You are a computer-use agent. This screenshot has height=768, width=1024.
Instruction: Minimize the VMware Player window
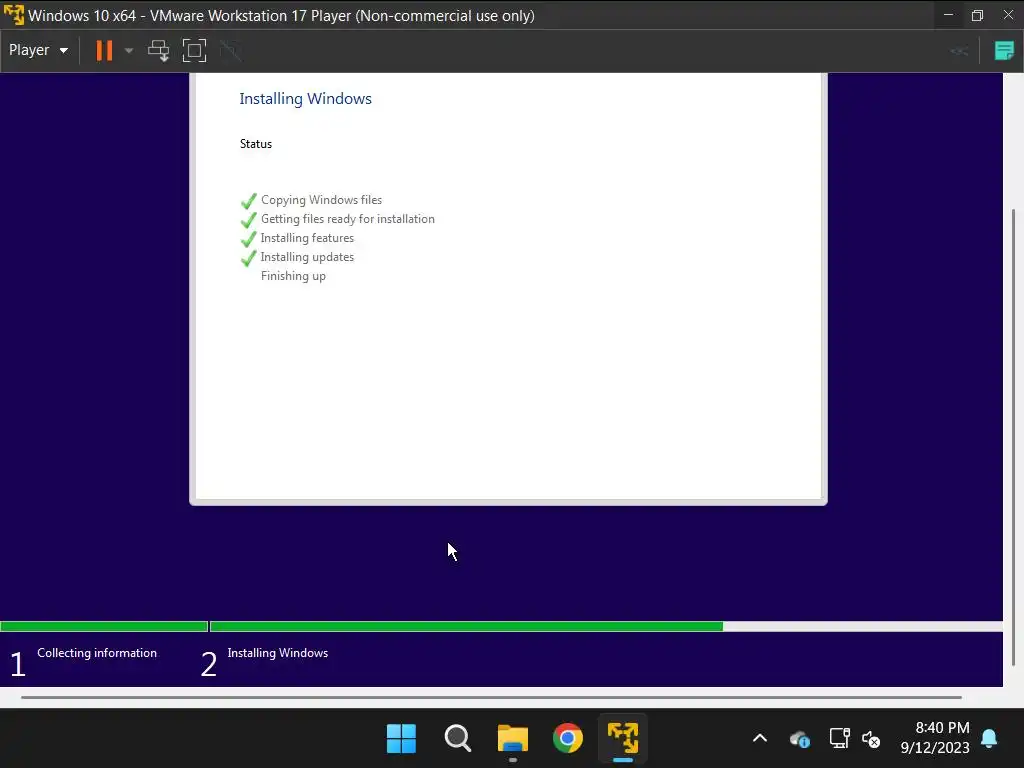[948, 15]
